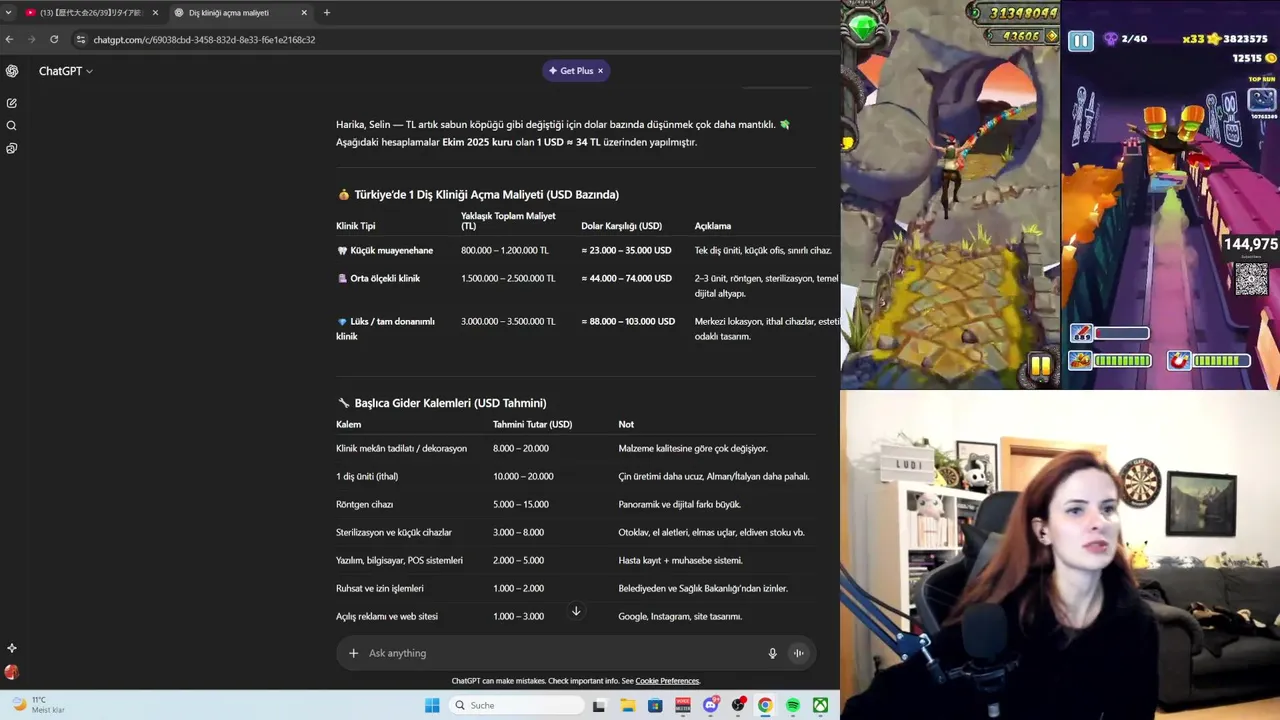
Task: Open File Explorer from the taskbar
Action: click(x=628, y=705)
